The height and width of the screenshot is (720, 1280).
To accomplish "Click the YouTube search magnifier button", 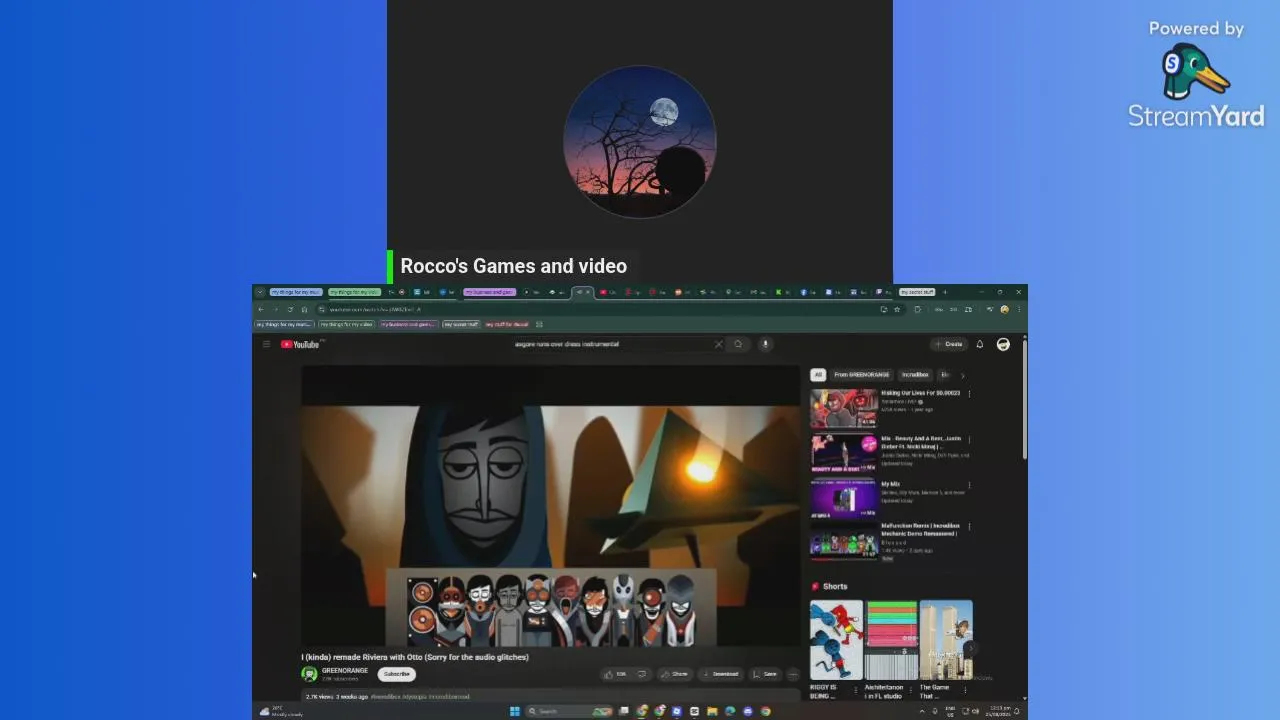I will point(738,344).
